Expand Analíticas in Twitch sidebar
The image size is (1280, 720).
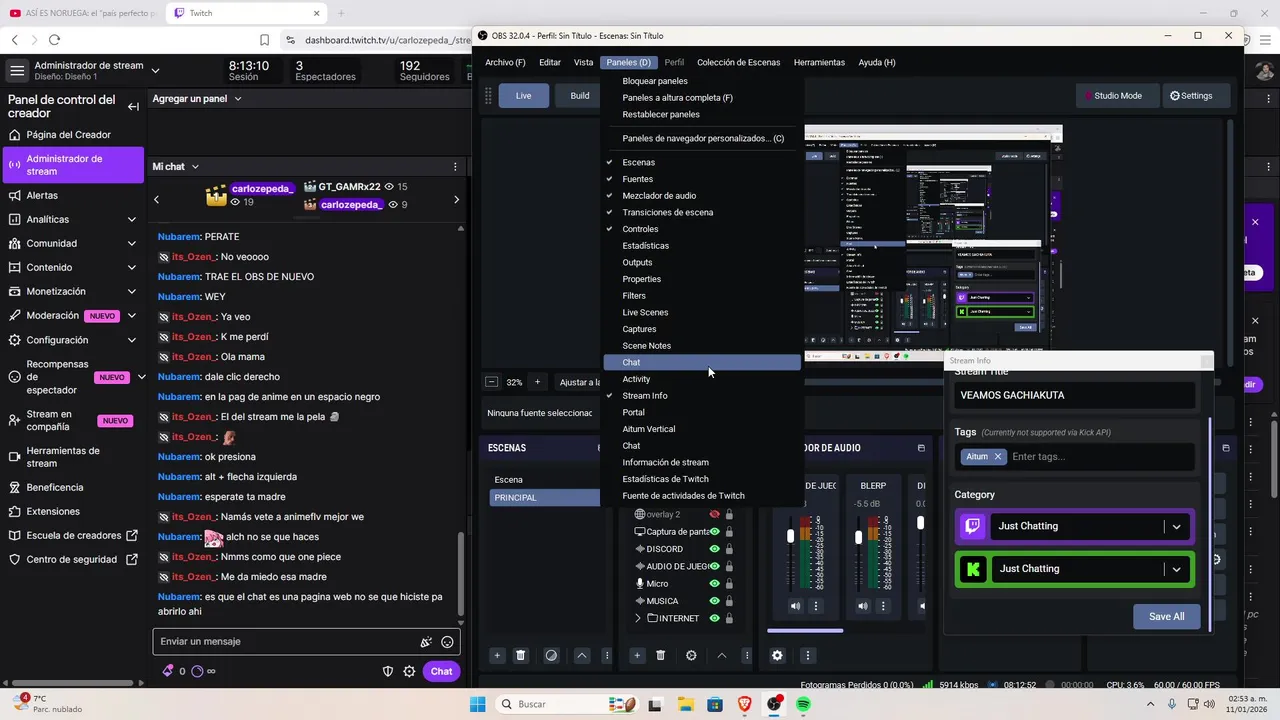(131, 220)
